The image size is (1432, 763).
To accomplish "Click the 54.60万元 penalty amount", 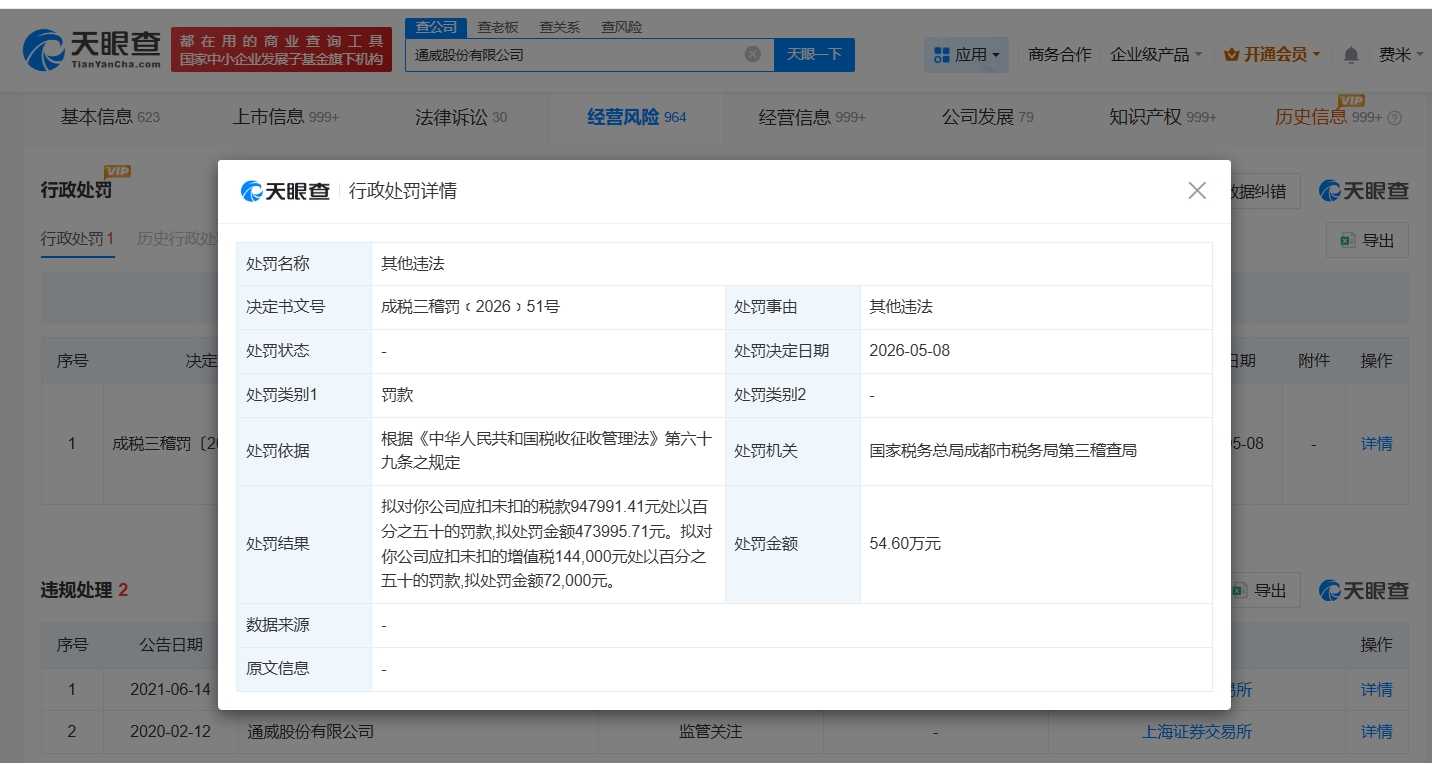I will pyautogui.click(x=905, y=544).
